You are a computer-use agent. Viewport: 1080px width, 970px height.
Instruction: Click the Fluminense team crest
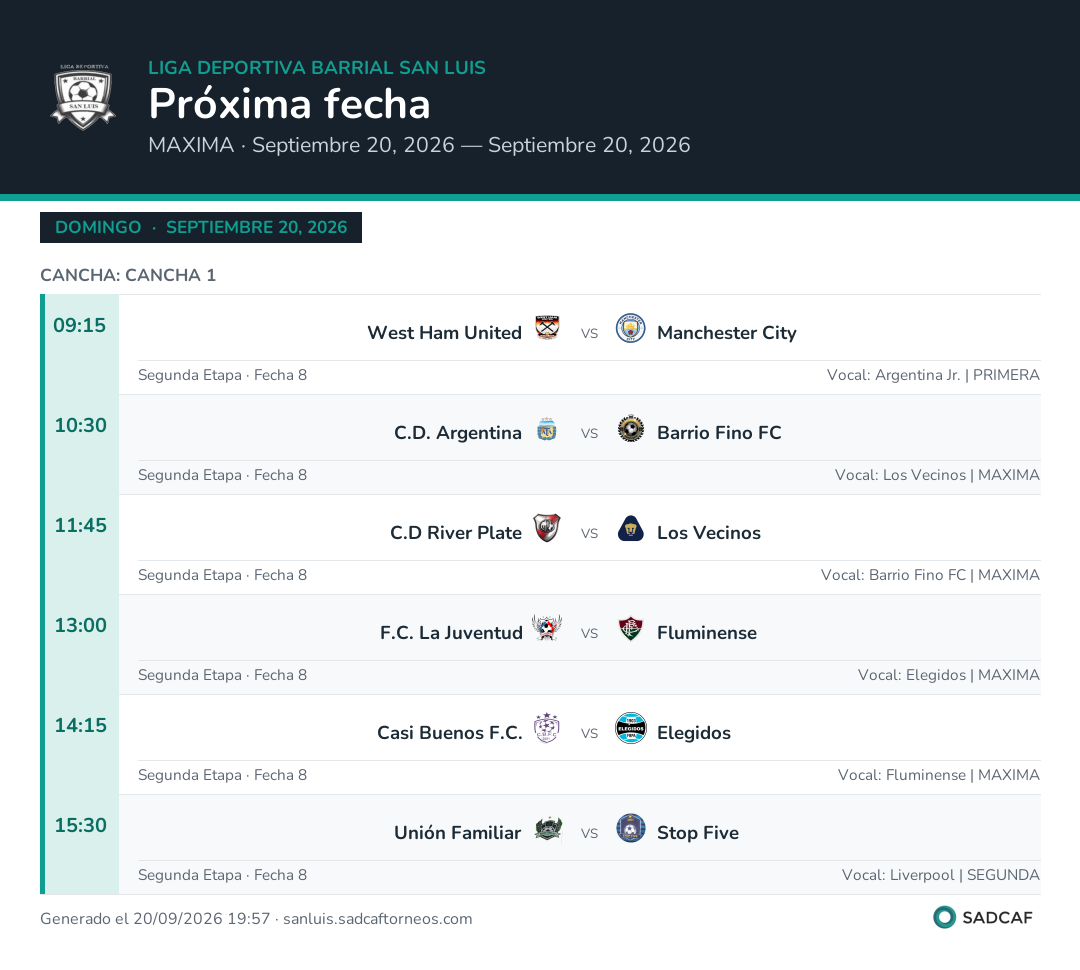click(x=630, y=628)
